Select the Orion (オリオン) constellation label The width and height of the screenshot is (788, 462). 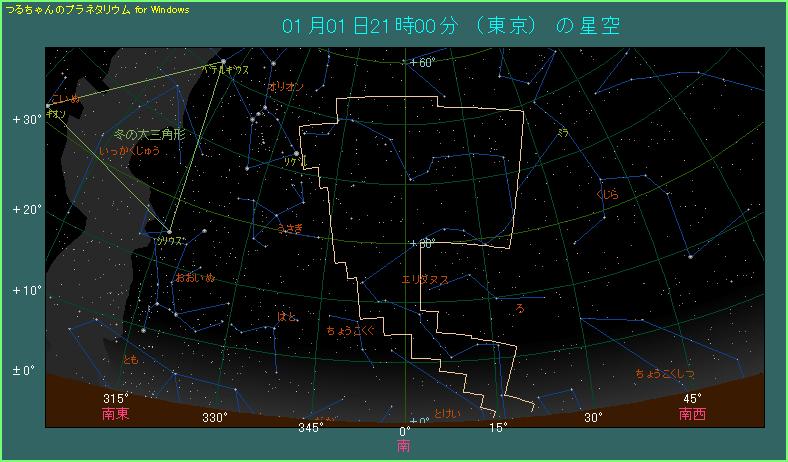click(x=285, y=88)
